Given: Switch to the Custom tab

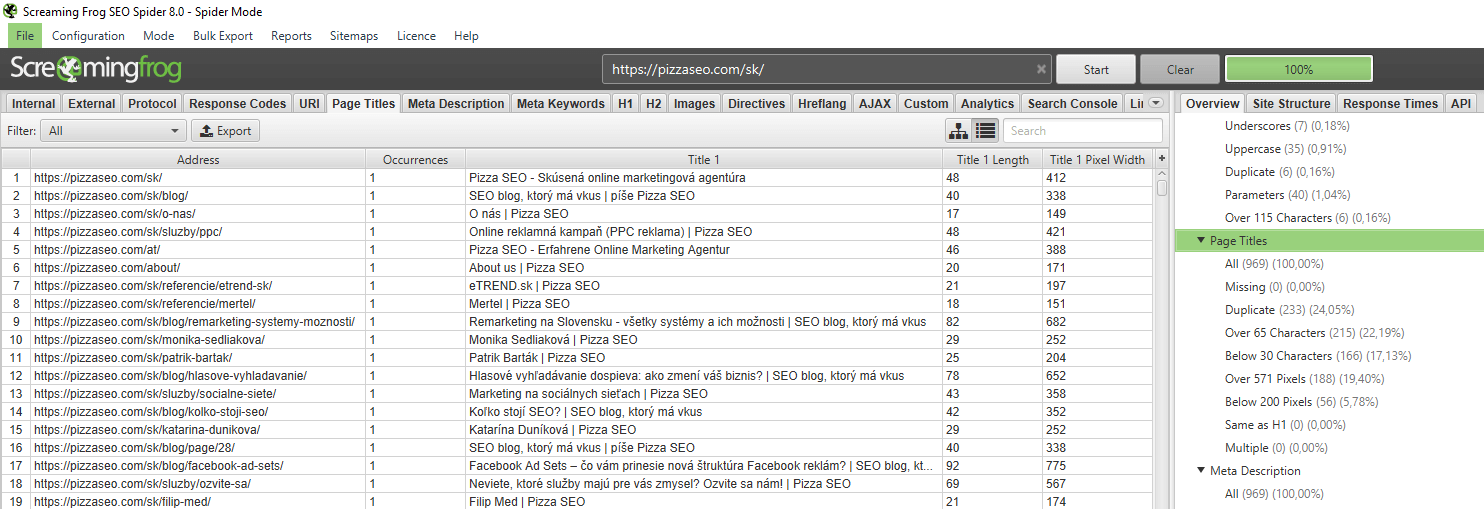Looking at the screenshot, I should [x=926, y=103].
